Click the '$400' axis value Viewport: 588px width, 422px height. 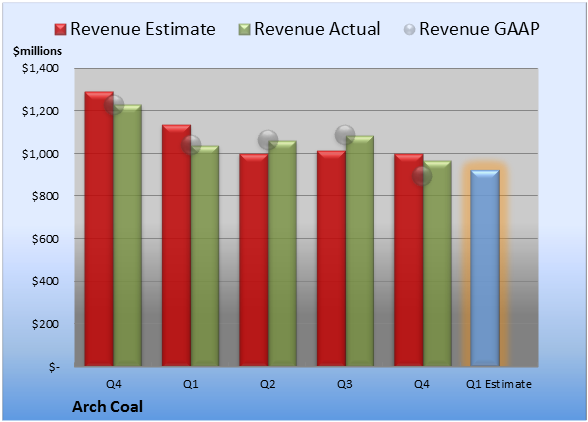click(45, 281)
